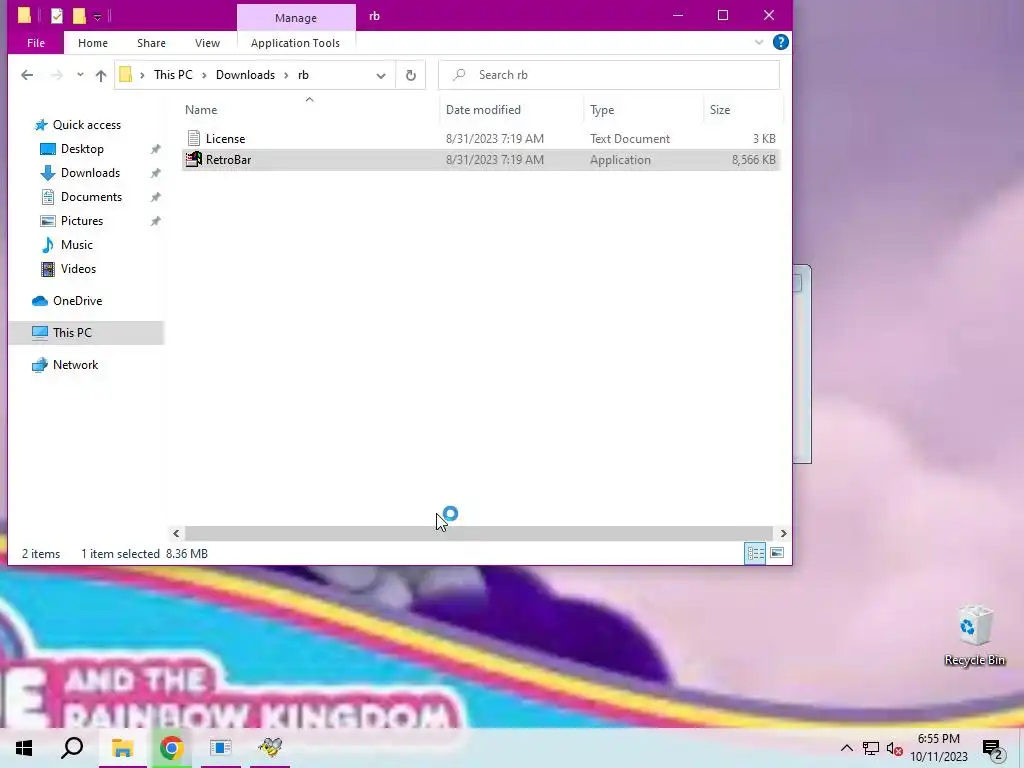Expand the address bar history dropdown
Viewport: 1024px width, 768px height.
(381, 75)
